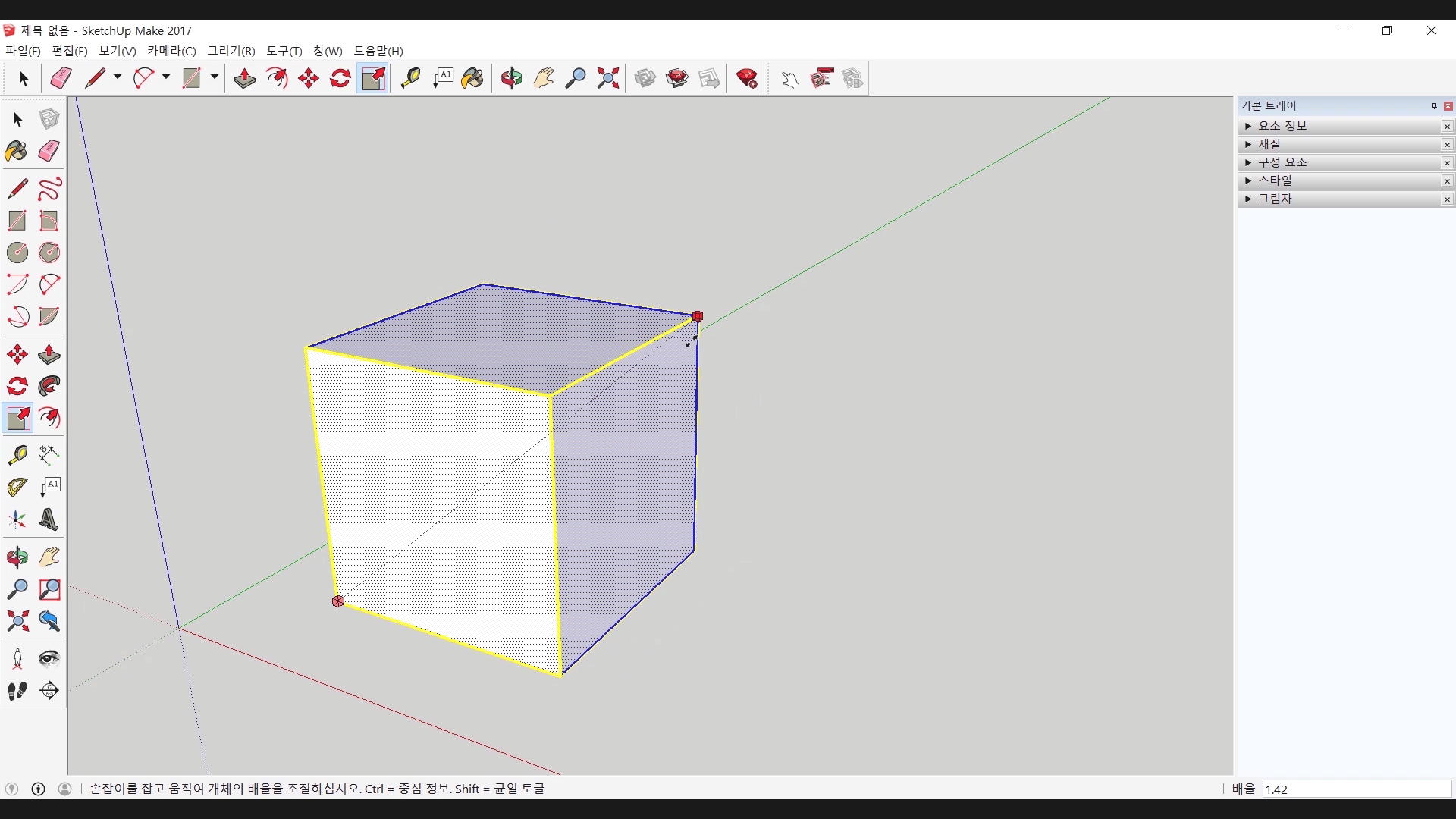The width and height of the screenshot is (1456, 819).
Task: Select the Follow Me tool in left toolbar
Action: [49, 386]
